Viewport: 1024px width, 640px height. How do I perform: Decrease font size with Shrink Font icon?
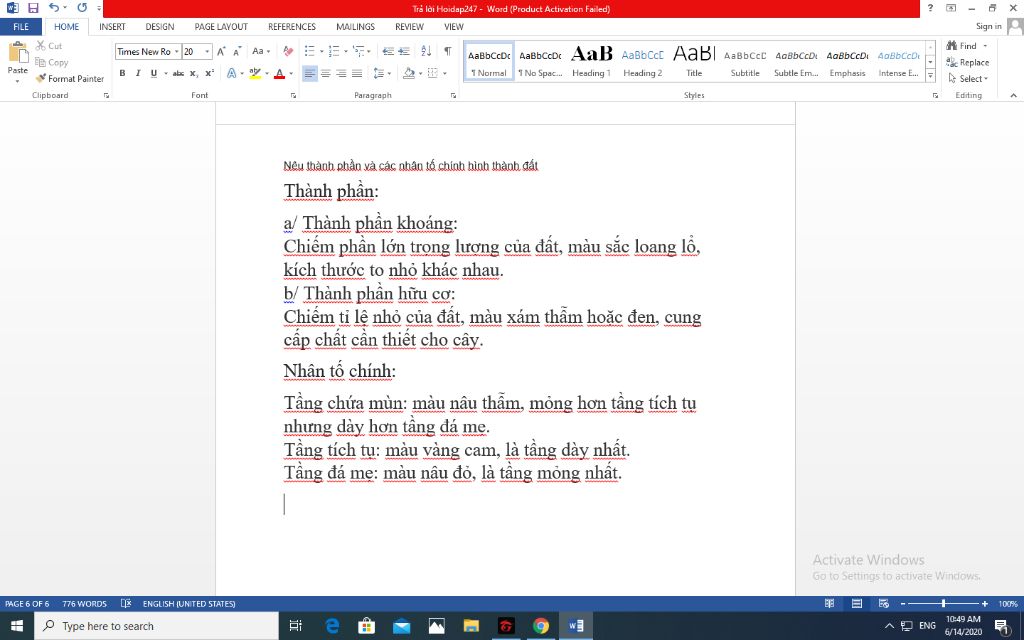point(237,51)
